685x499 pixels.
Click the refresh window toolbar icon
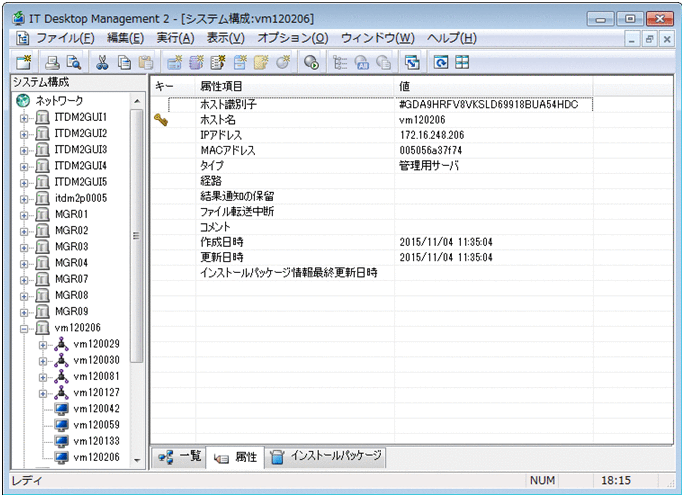tap(441, 62)
